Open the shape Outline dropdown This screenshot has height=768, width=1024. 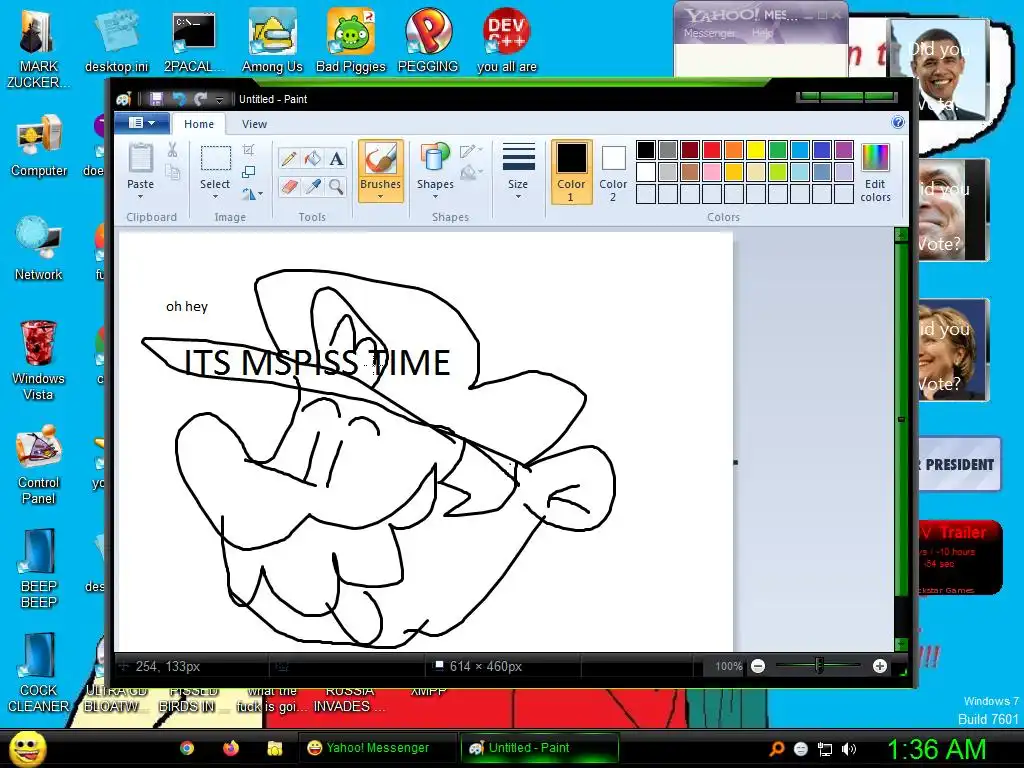[471, 151]
